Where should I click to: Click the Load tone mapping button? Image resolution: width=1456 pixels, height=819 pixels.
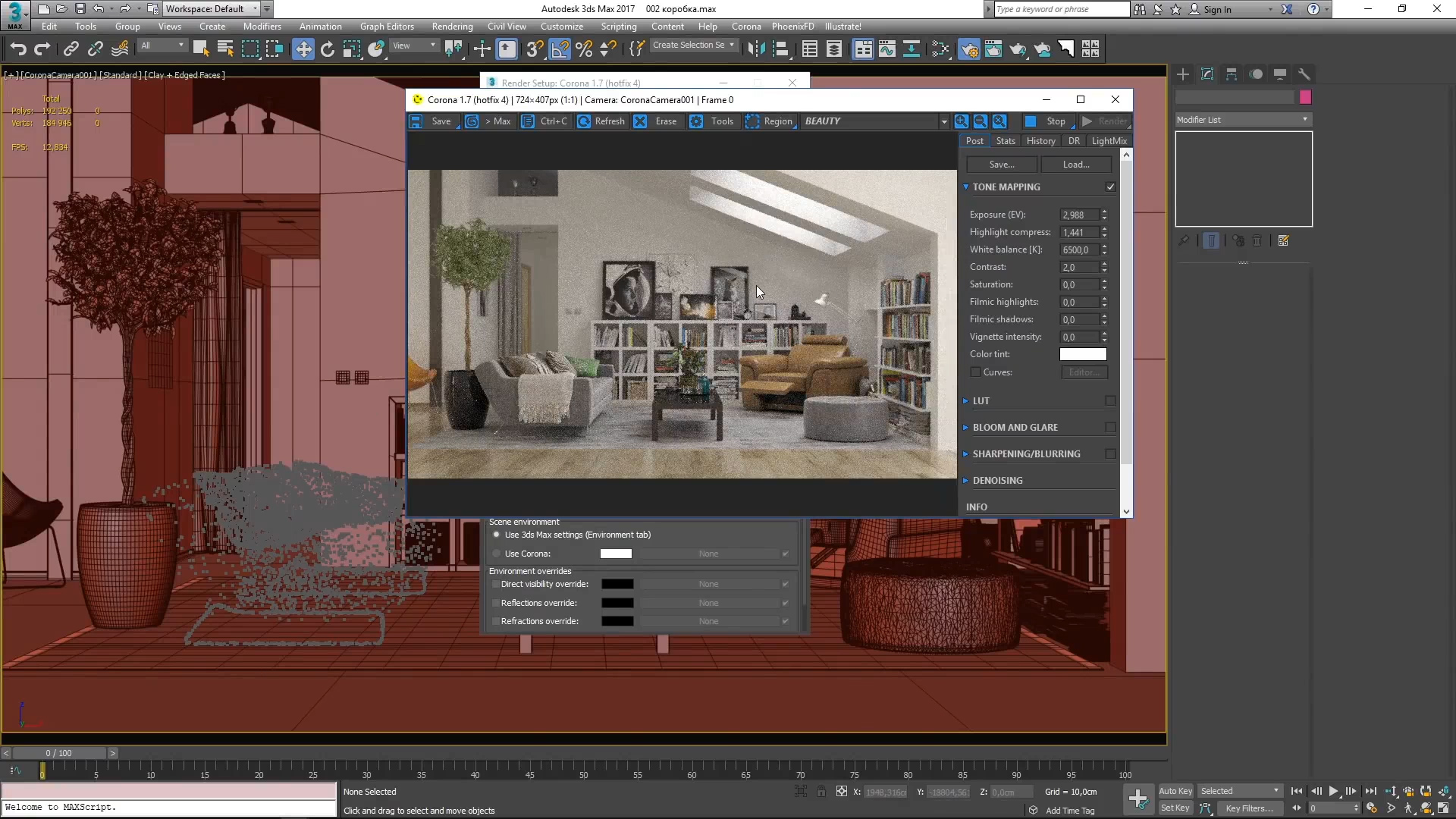(x=1075, y=164)
